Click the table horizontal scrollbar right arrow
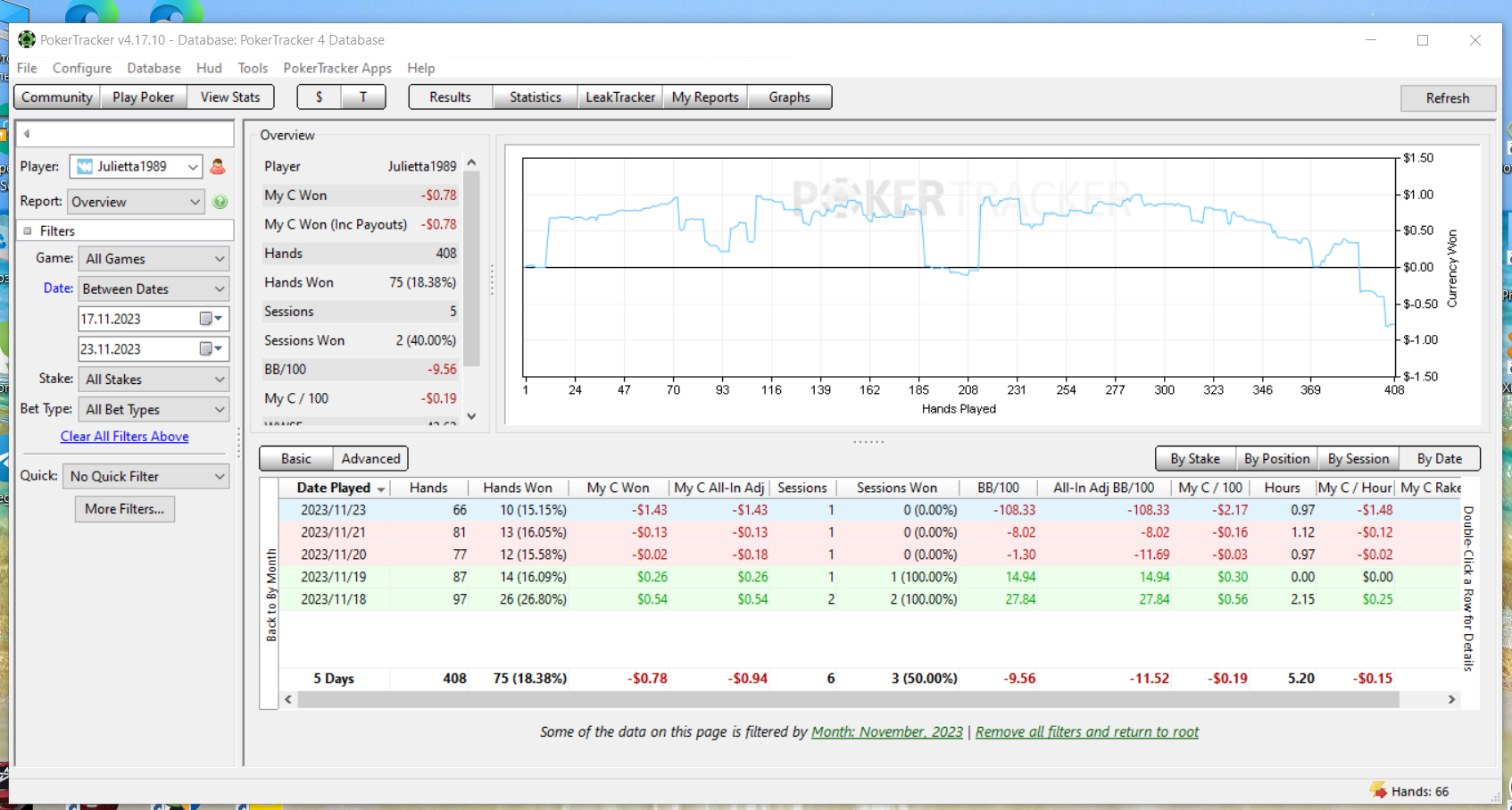1512x810 pixels. tap(1451, 700)
